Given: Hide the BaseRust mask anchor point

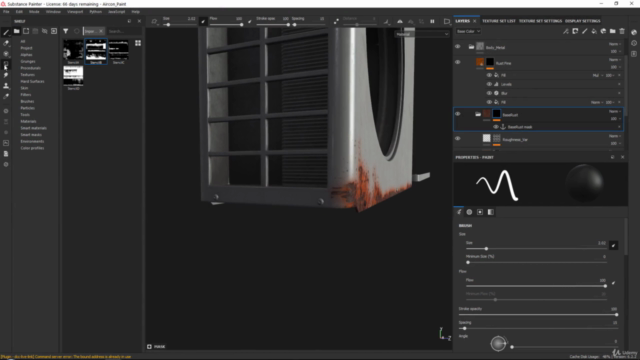Looking at the screenshot, I should point(496,127).
